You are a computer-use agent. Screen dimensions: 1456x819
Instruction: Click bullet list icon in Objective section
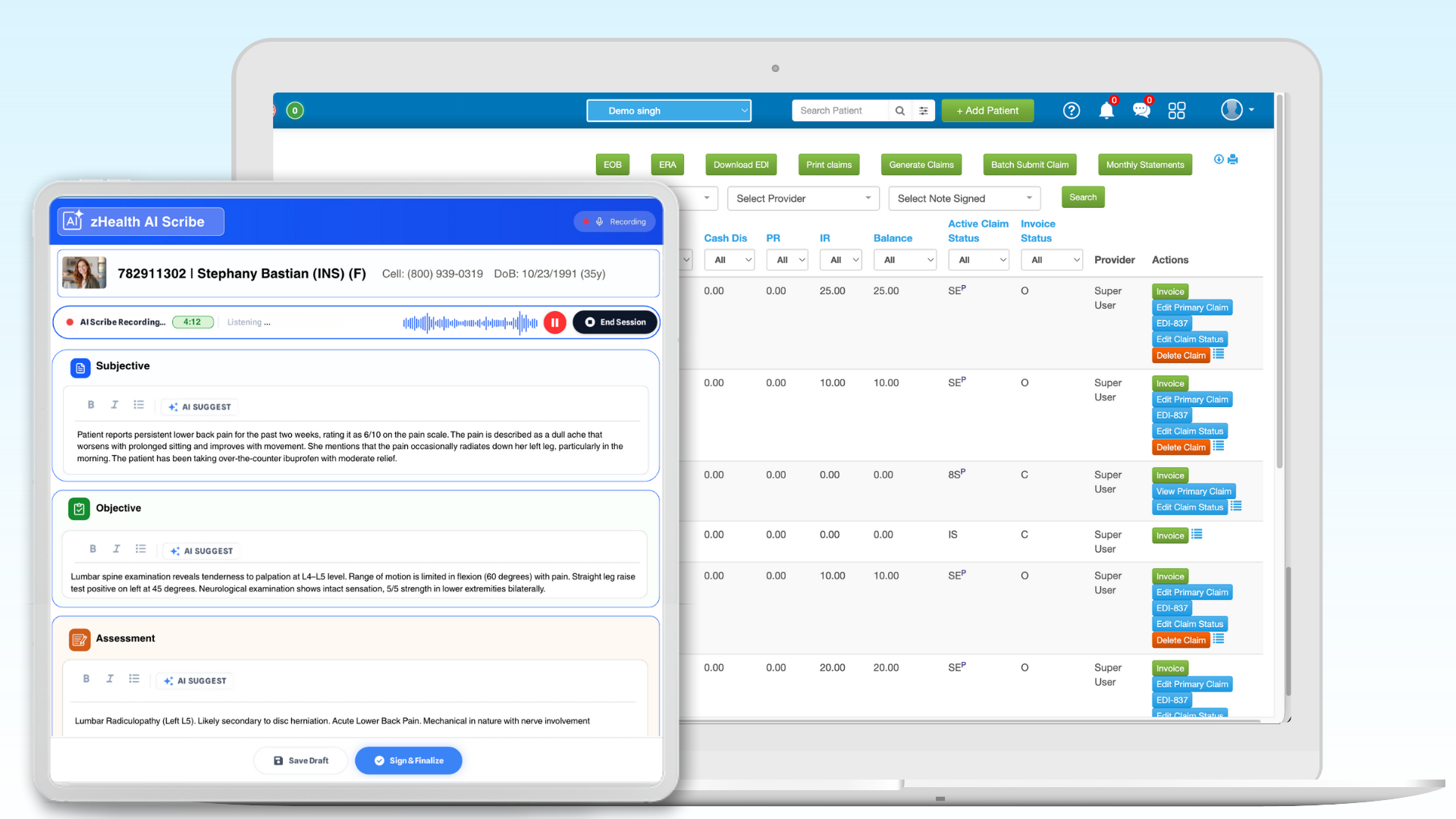click(x=140, y=549)
